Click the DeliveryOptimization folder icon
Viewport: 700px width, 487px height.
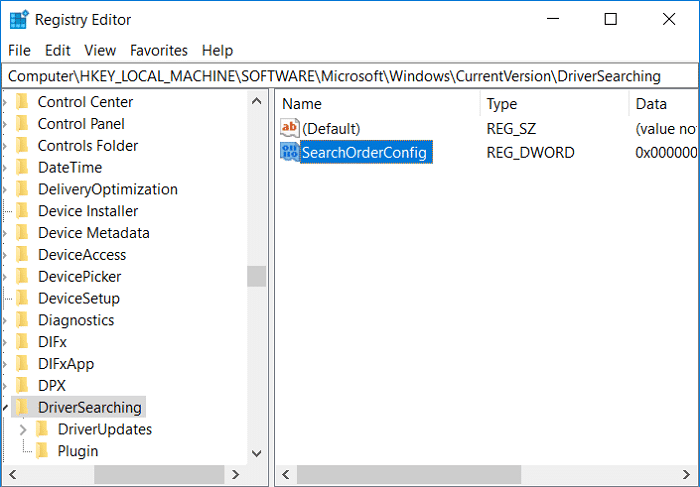coord(22,189)
